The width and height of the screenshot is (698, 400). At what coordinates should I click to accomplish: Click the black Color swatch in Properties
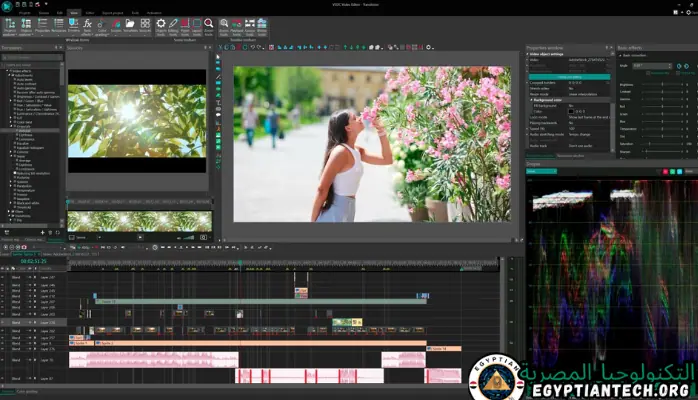pos(571,112)
